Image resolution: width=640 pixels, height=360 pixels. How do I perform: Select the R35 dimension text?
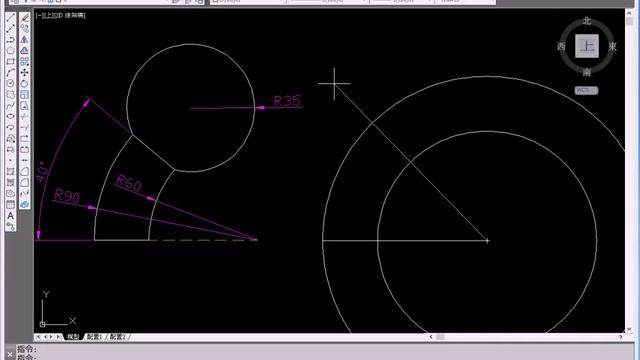287,100
